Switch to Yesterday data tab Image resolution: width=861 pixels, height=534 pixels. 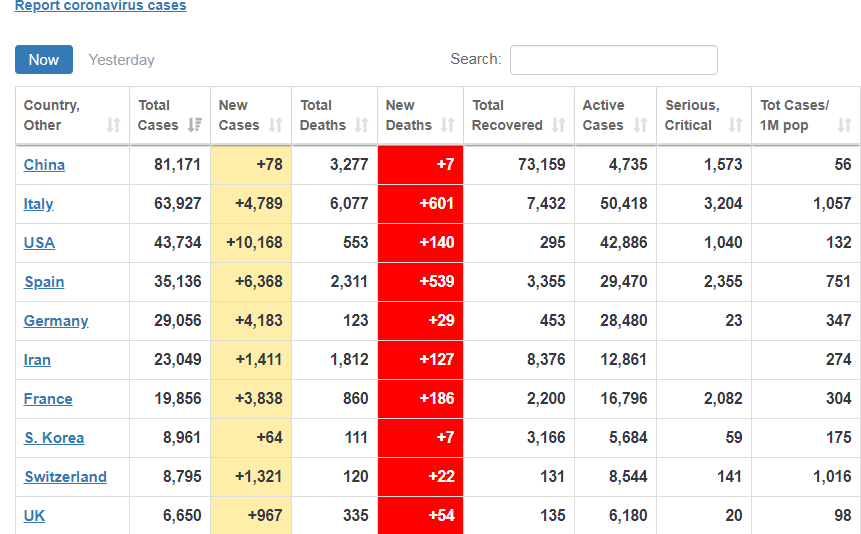coord(121,60)
